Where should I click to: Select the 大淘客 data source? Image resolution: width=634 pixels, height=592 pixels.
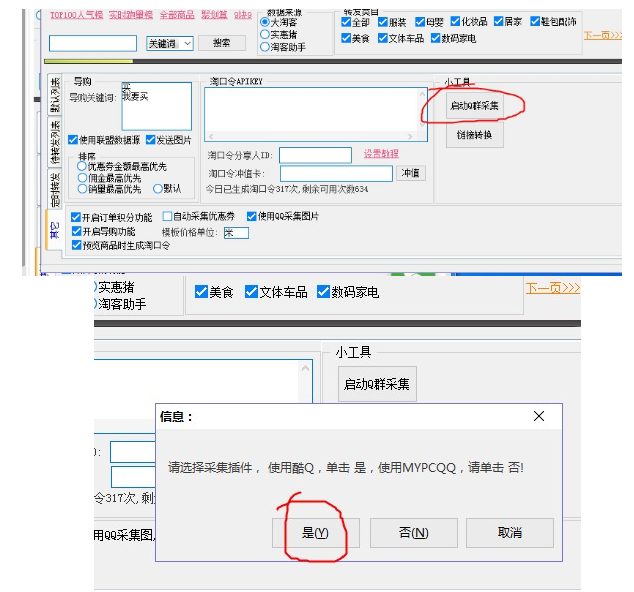[265, 22]
